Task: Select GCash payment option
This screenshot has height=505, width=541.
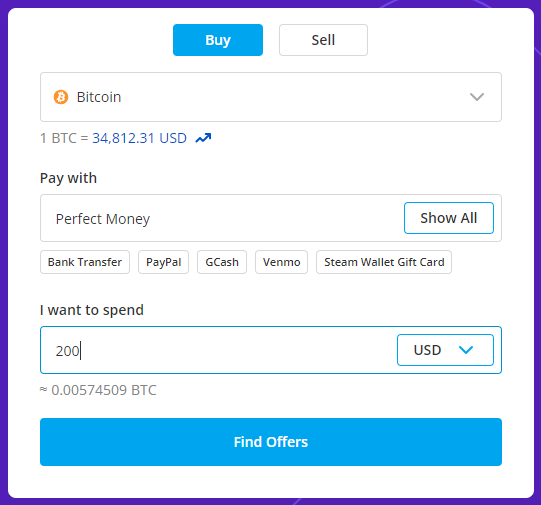Action: 222,262
